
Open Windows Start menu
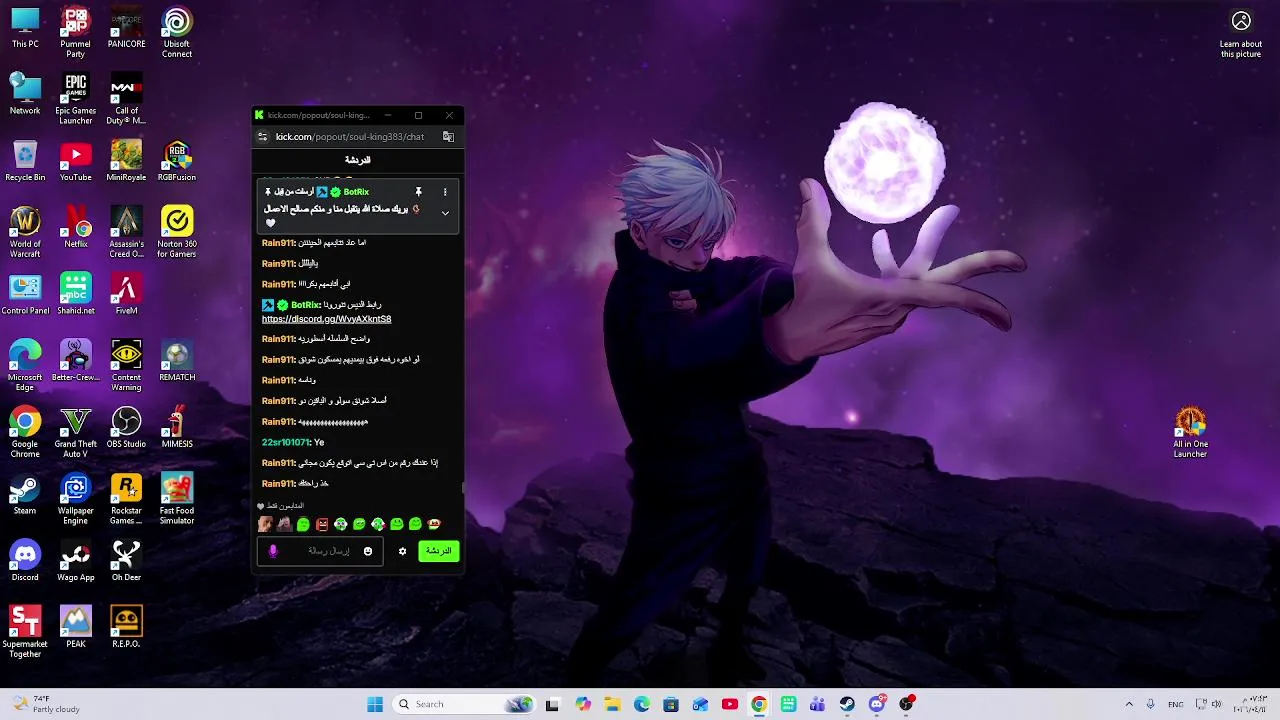[375, 704]
